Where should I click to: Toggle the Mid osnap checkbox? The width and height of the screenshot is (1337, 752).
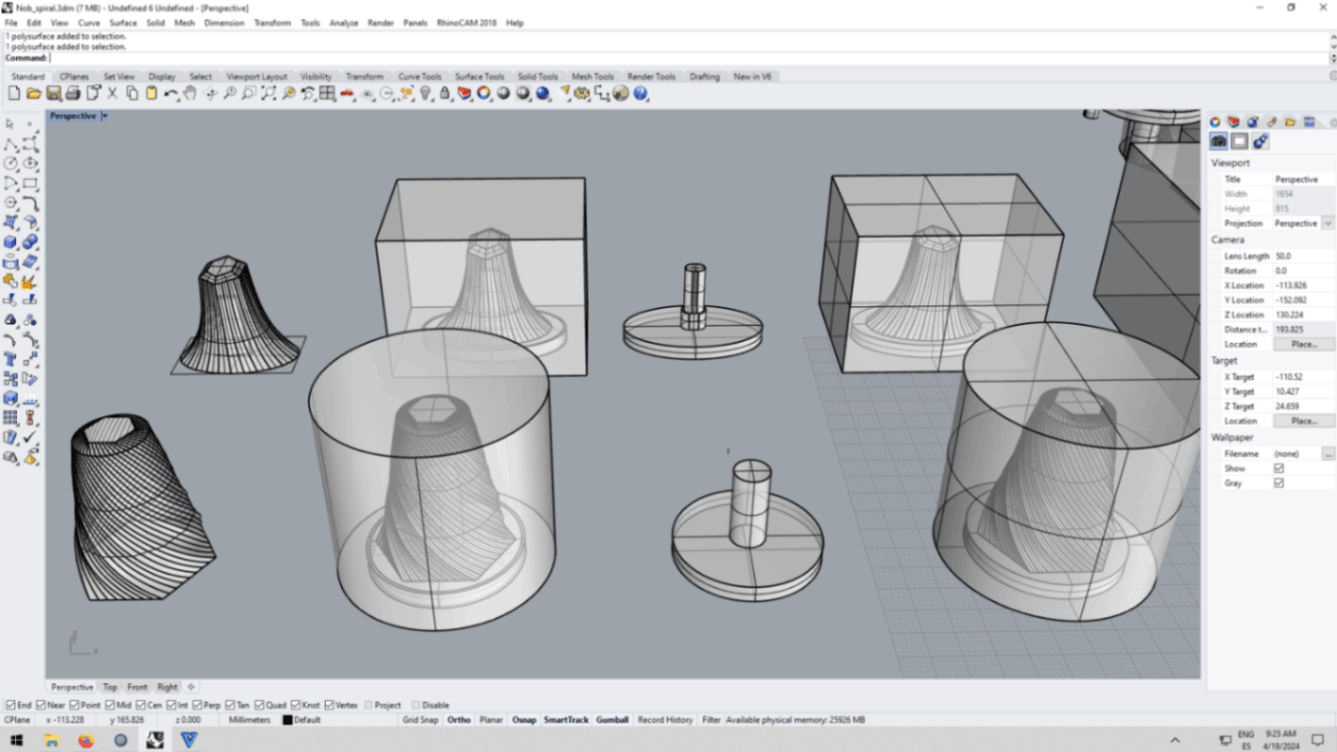click(x=110, y=705)
